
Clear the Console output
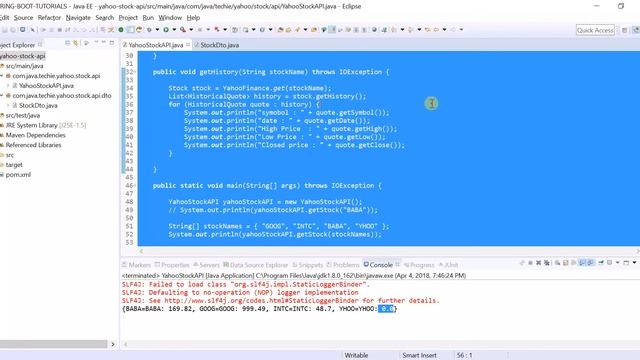click(x=557, y=262)
